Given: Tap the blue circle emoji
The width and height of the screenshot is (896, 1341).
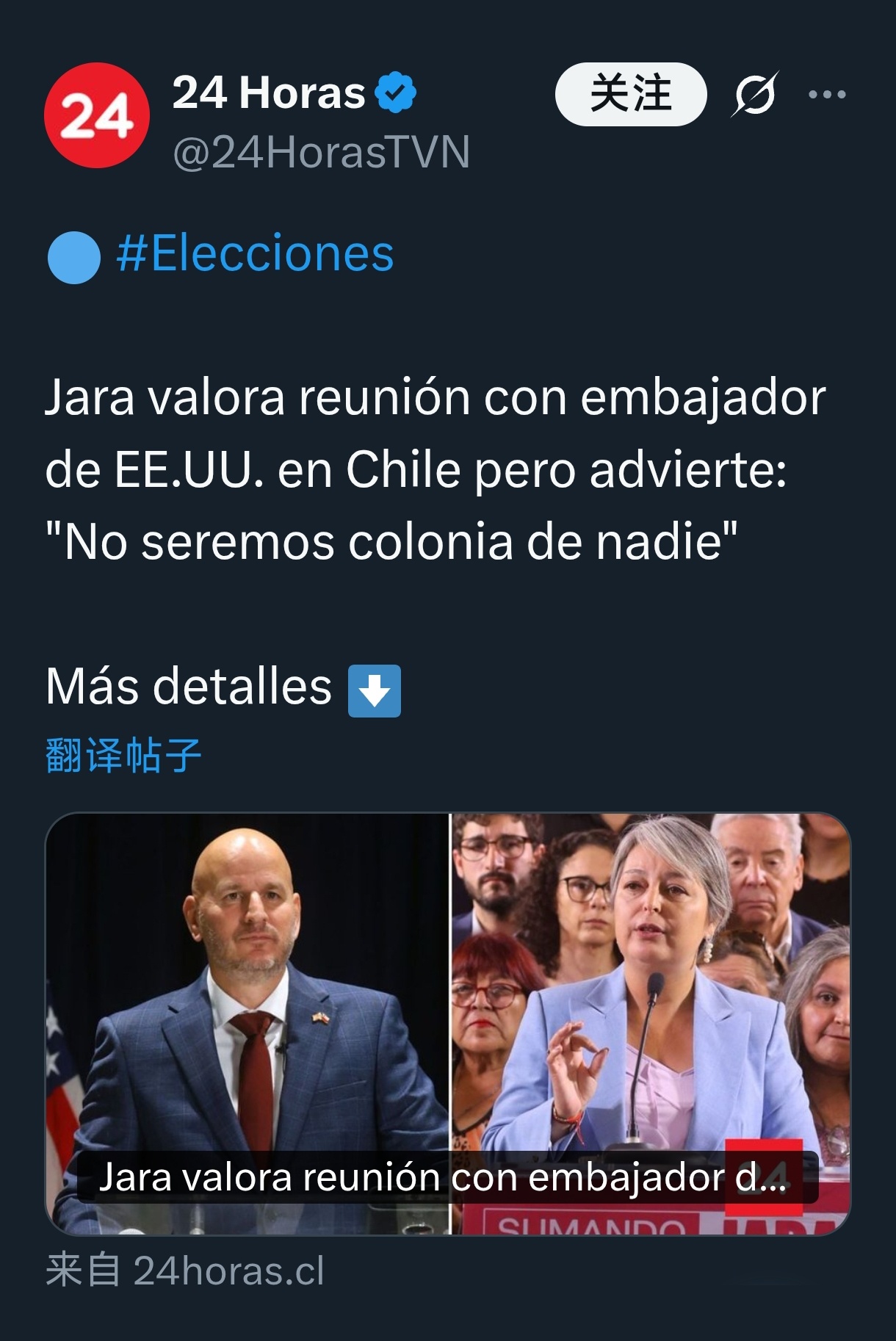Looking at the screenshot, I should coord(73,257).
